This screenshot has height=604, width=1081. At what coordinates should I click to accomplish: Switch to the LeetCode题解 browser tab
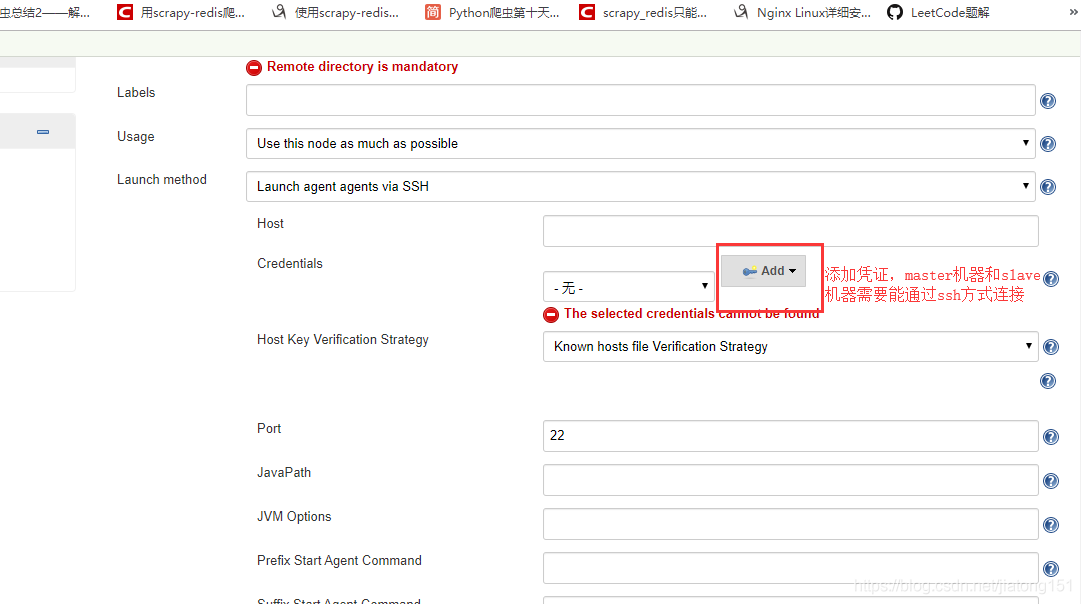pos(940,13)
